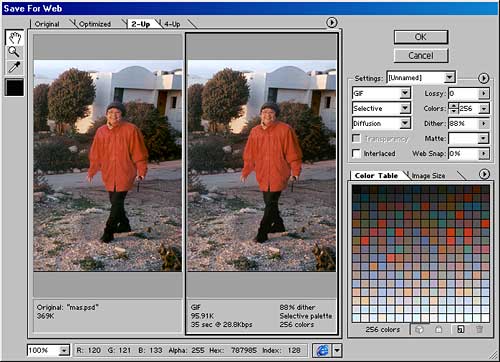Switch to the Original tab

pyautogui.click(x=47, y=24)
